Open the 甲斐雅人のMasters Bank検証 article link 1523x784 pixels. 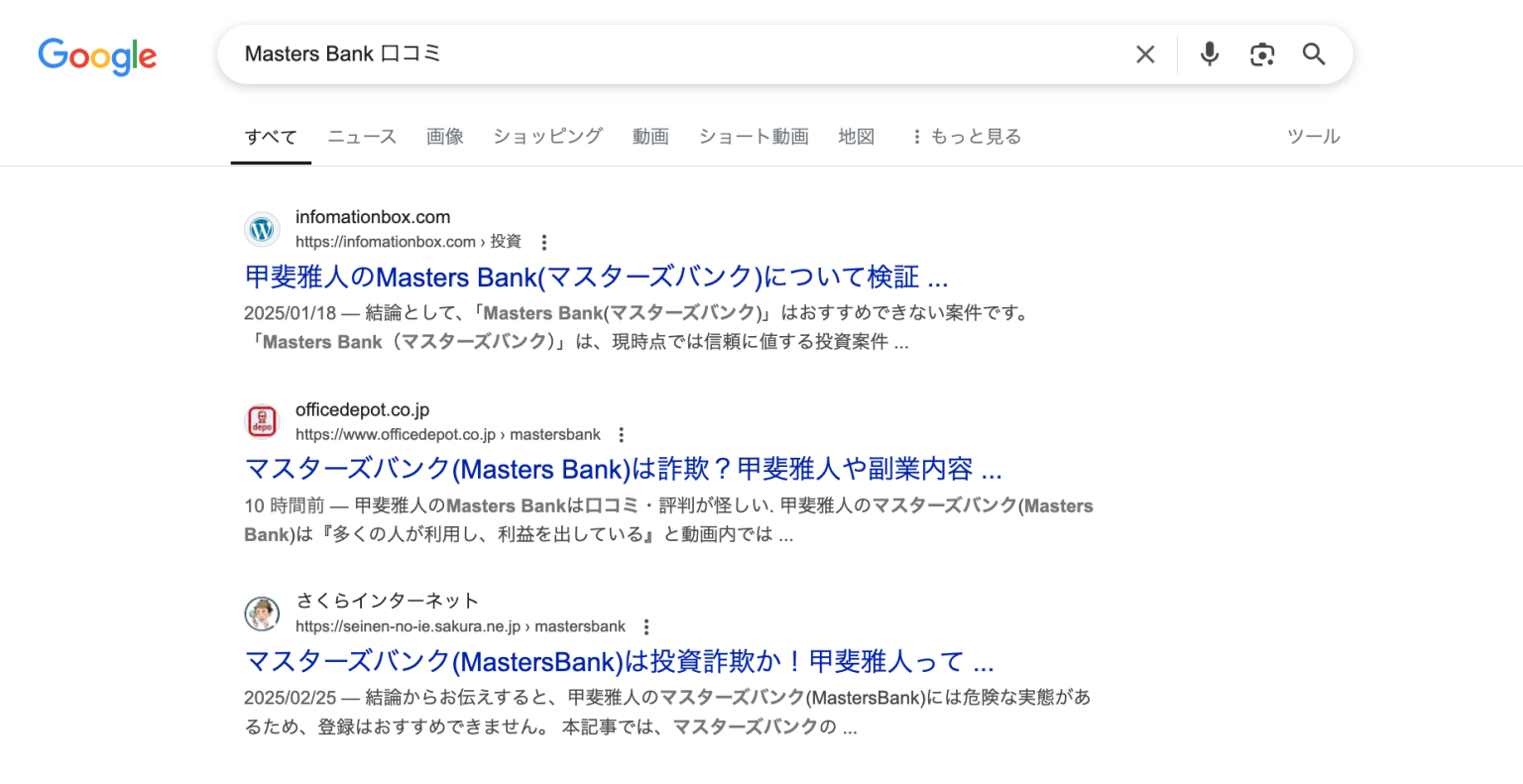[x=595, y=277]
